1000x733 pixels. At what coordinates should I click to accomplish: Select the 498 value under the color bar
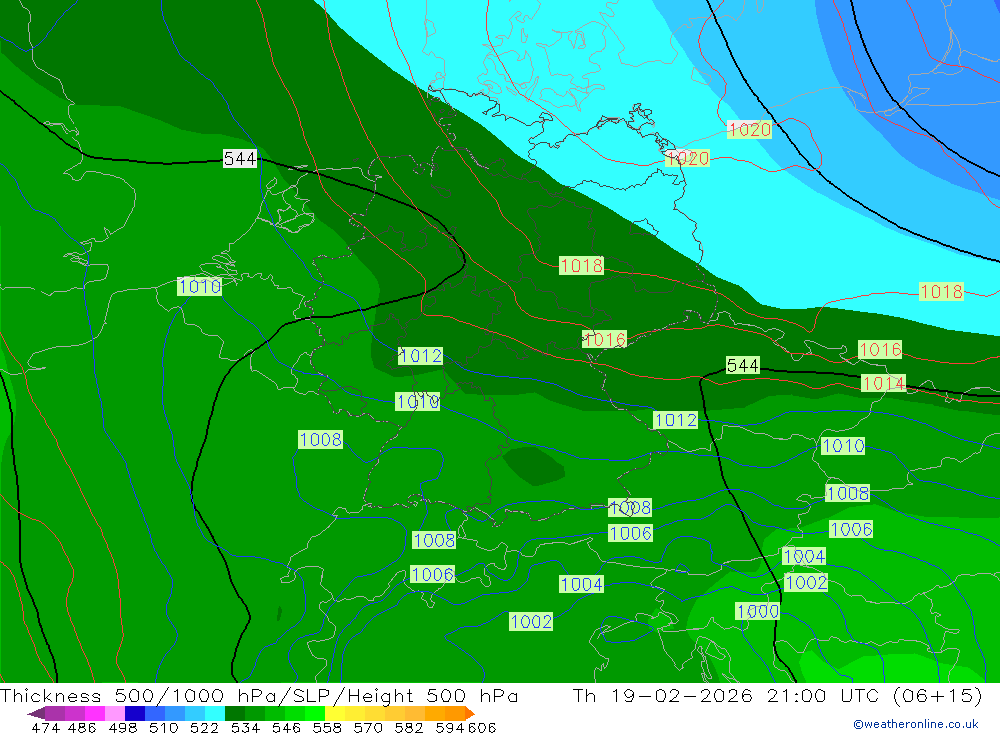coord(122,727)
